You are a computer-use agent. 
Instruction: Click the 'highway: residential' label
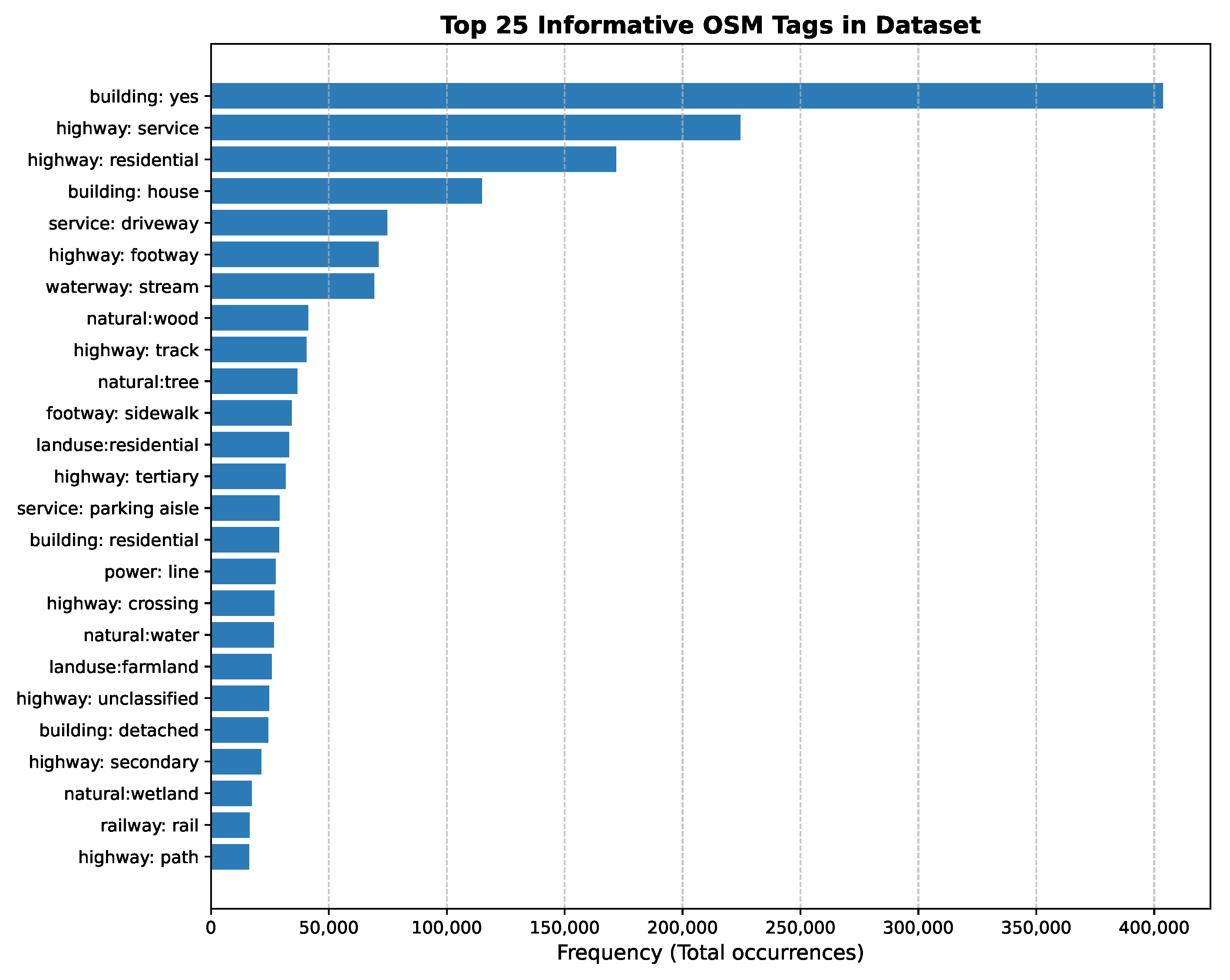[113, 160]
